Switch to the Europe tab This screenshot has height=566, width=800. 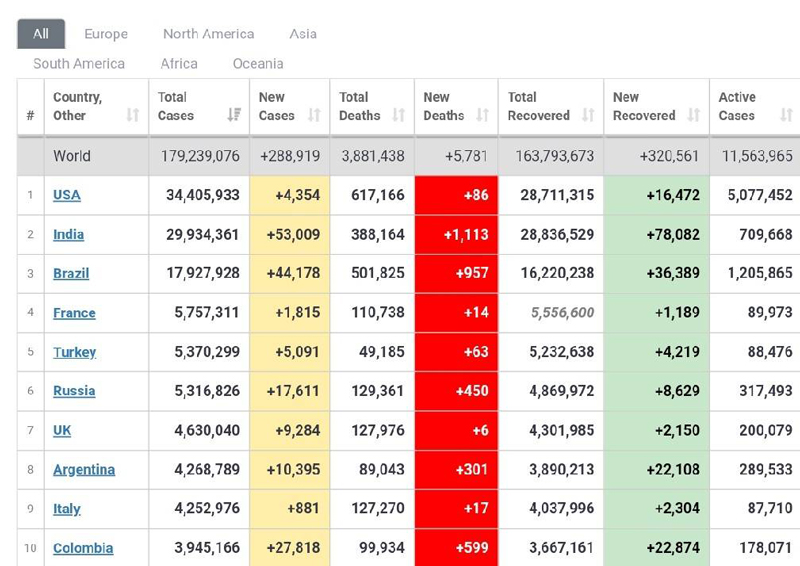point(106,34)
